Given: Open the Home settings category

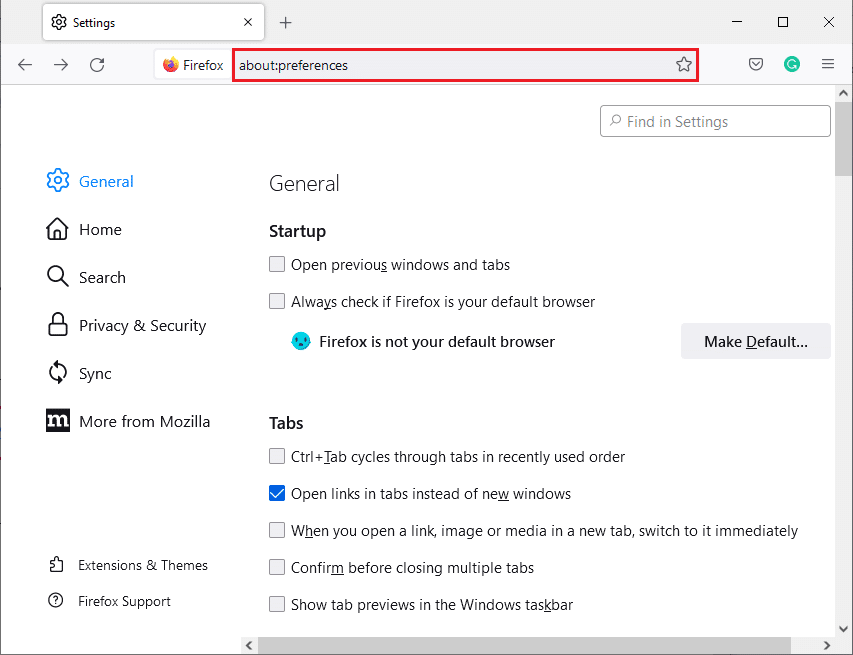Looking at the screenshot, I should point(100,230).
